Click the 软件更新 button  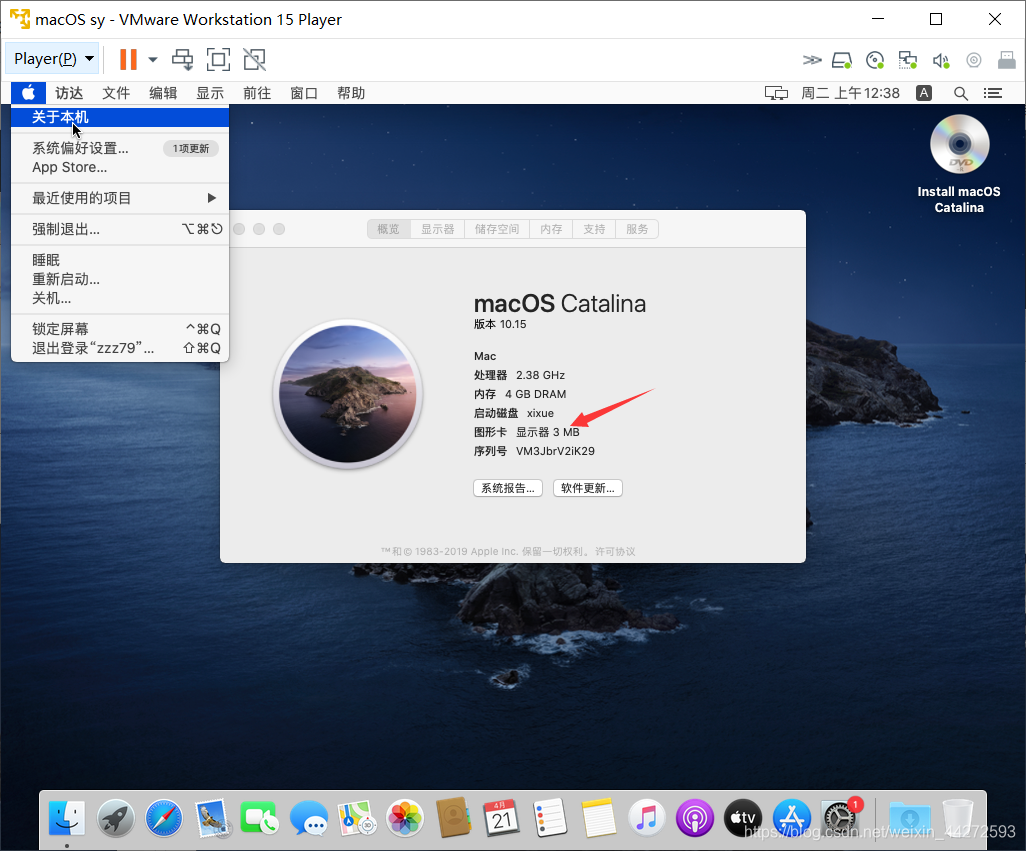click(587, 488)
